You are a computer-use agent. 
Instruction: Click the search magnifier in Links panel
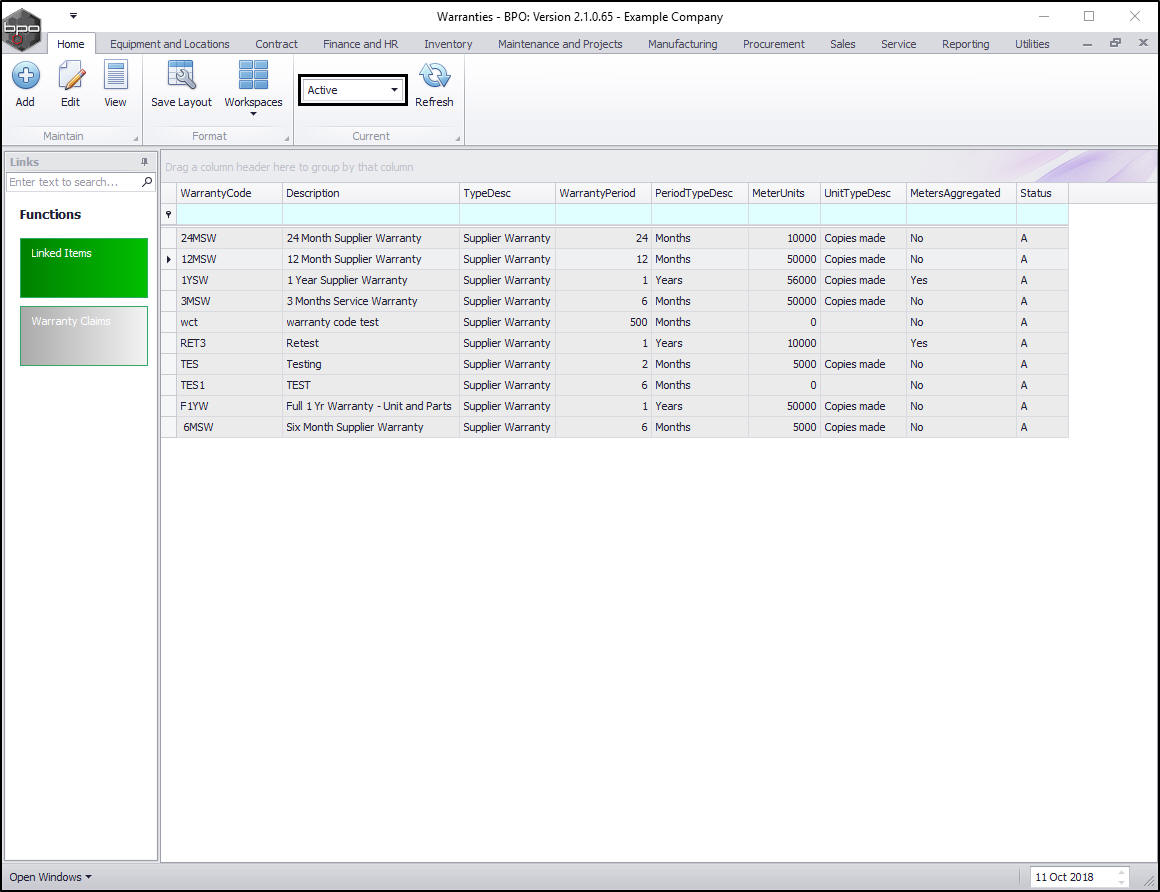tap(146, 182)
